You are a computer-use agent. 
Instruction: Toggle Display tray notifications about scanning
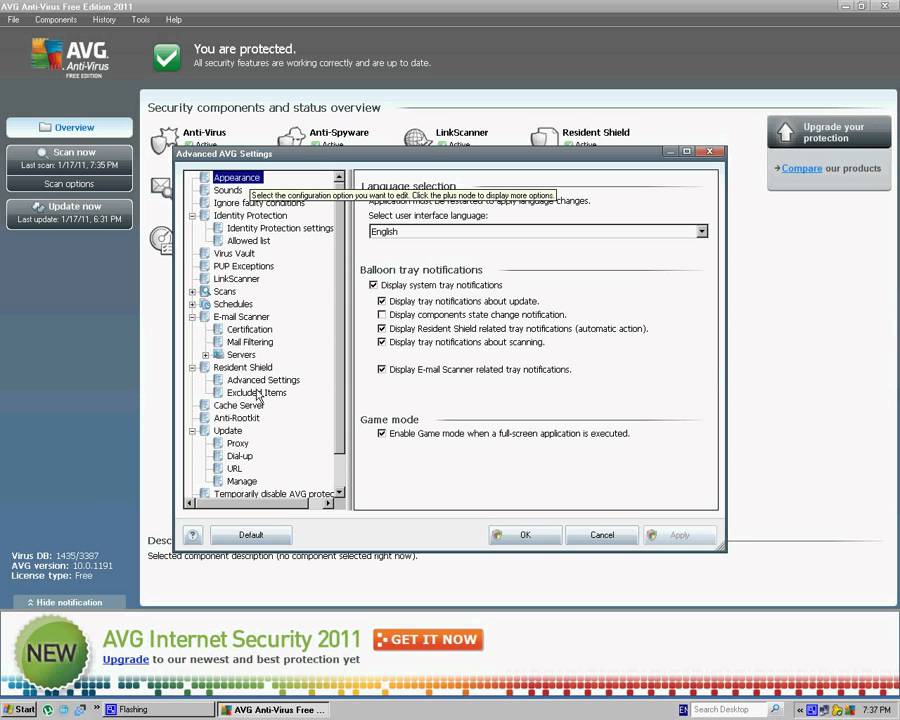(x=382, y=342)
